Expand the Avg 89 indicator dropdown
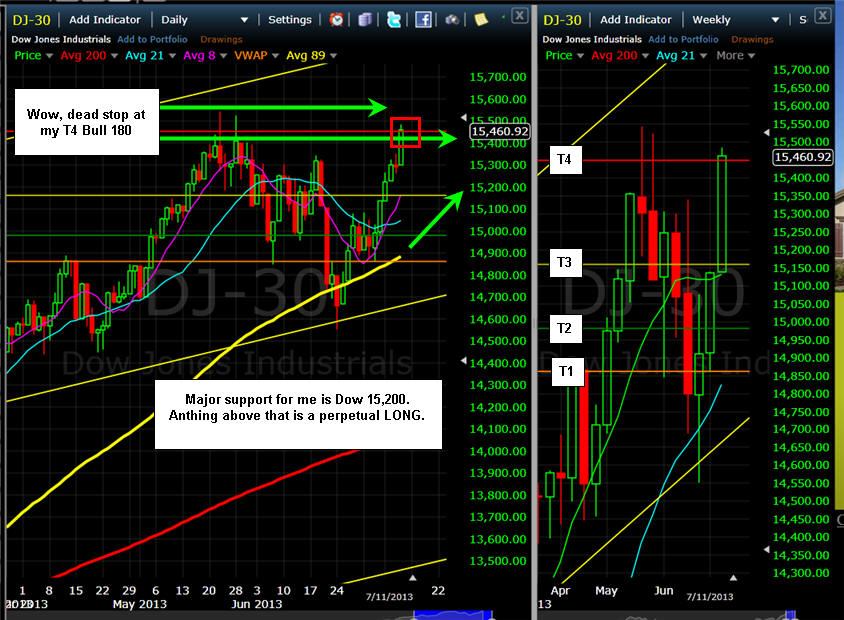 (333, 56)
